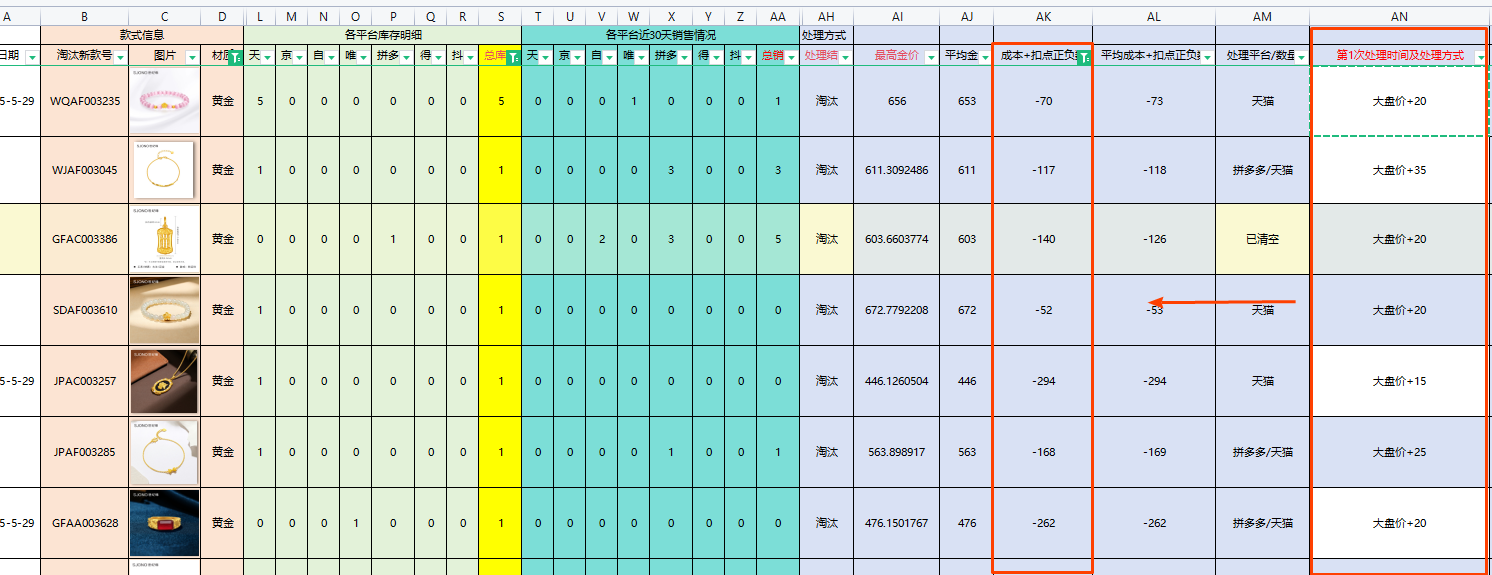
Task: Click the 大盘价+35 cell
Action: click(1399, 170)
